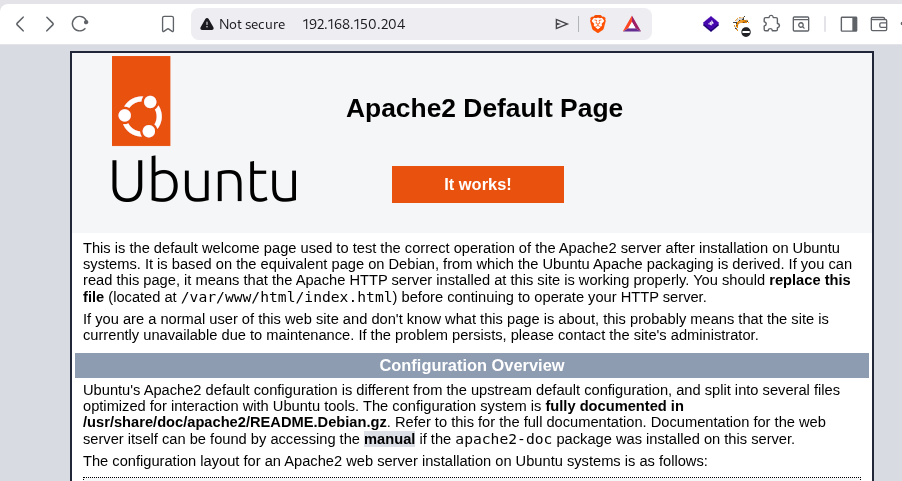Open the tab search icon
This screenshot has width=902, height=481.
[801, 24]
